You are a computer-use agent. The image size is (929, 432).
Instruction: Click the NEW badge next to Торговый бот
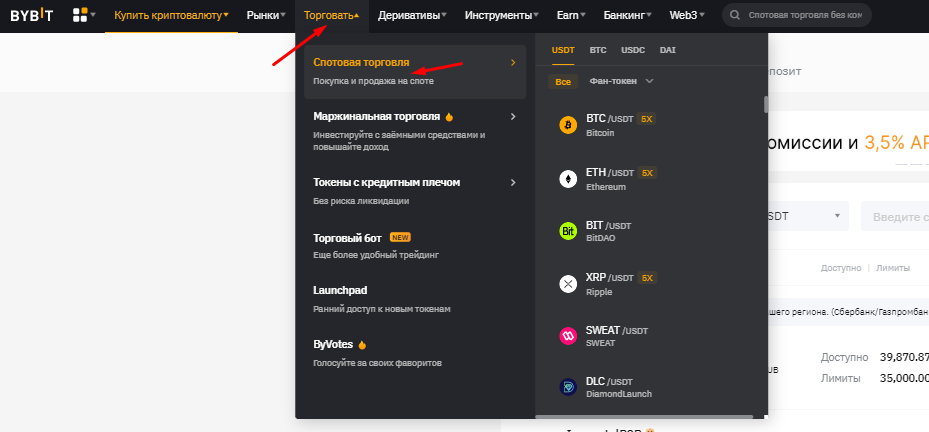pyautogui.click(x=400, y=238)
